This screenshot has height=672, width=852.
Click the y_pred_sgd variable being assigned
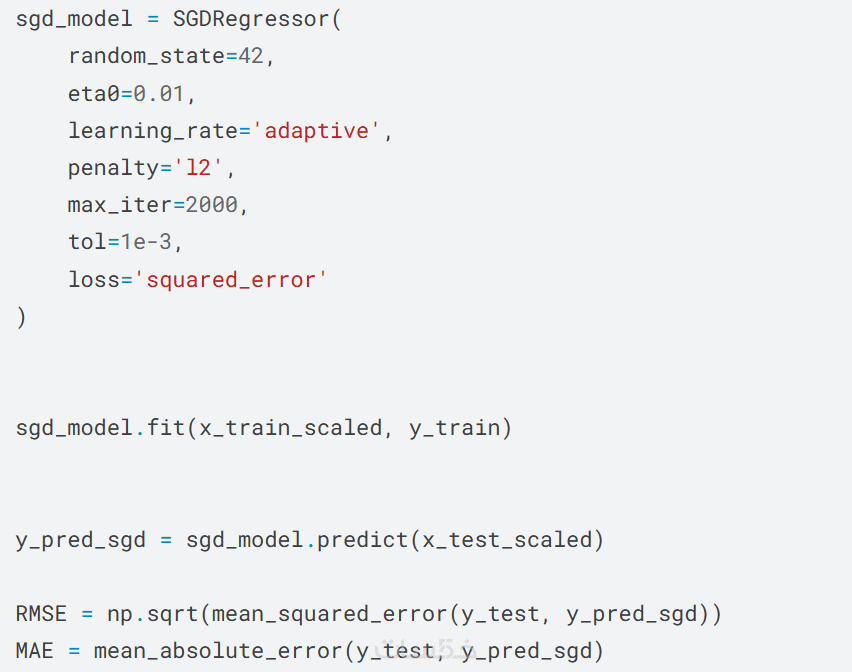tap(80, 540)
